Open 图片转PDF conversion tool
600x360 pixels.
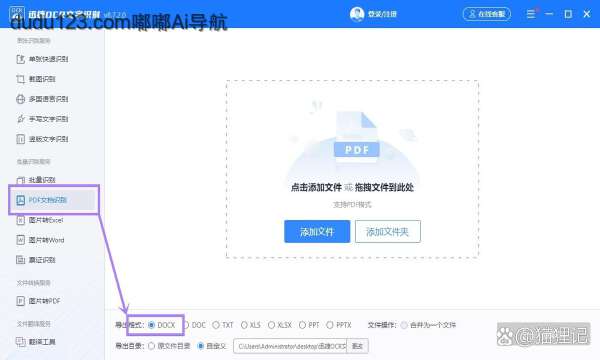point(38,301)
